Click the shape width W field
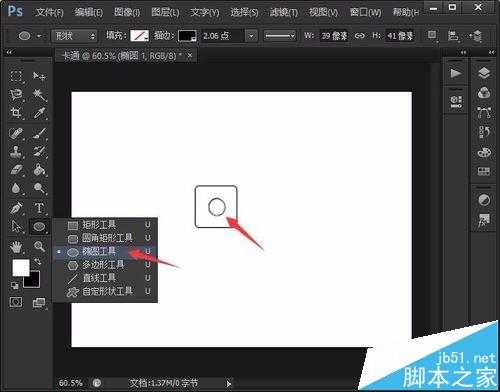The width and height of the screenshot is (500, 392). click(x=334, y=35)
